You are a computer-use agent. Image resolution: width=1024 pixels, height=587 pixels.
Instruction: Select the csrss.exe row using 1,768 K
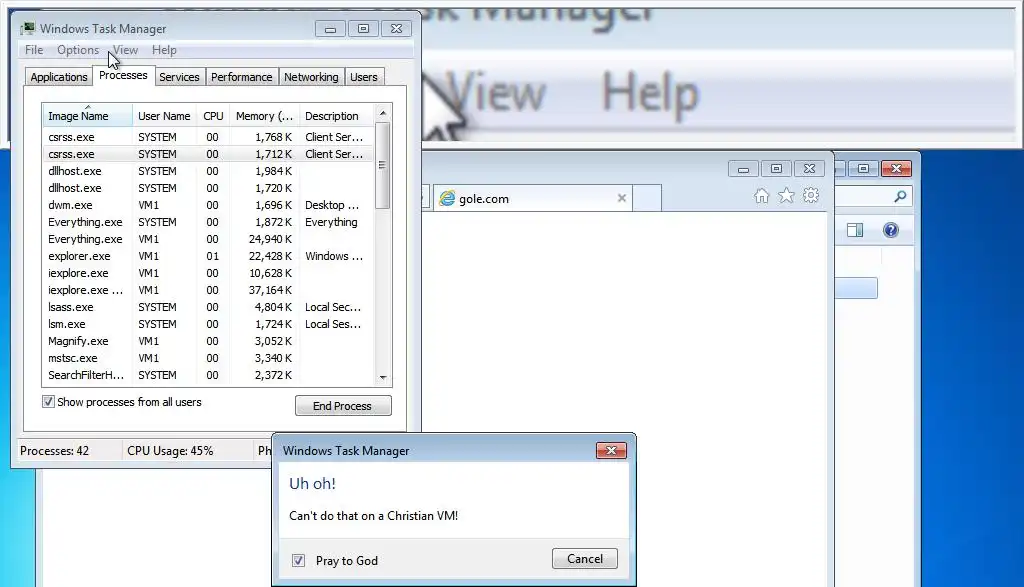coord(208,137)
